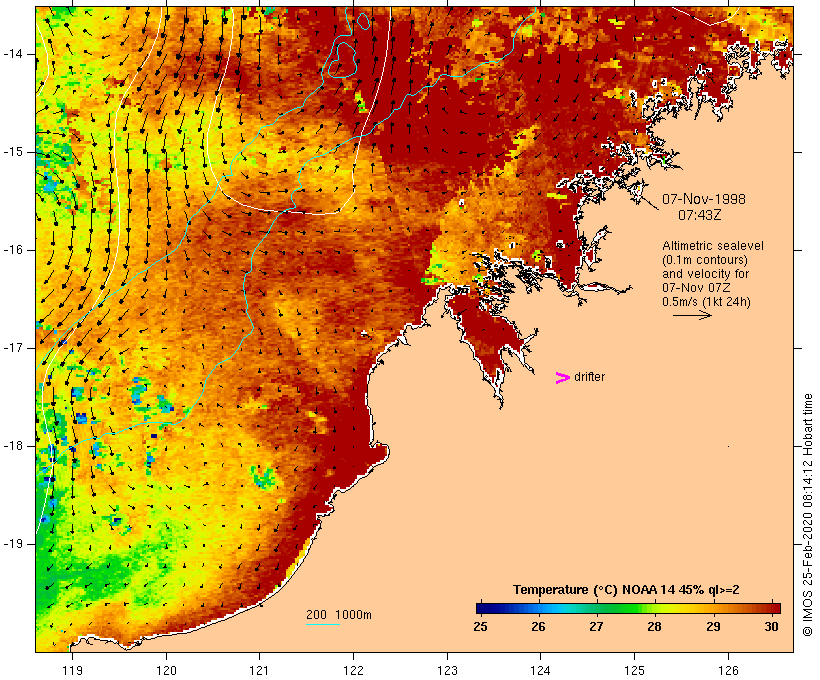
Task: Click the date text '07-Nov-1998'
Action: pos(704,199)
